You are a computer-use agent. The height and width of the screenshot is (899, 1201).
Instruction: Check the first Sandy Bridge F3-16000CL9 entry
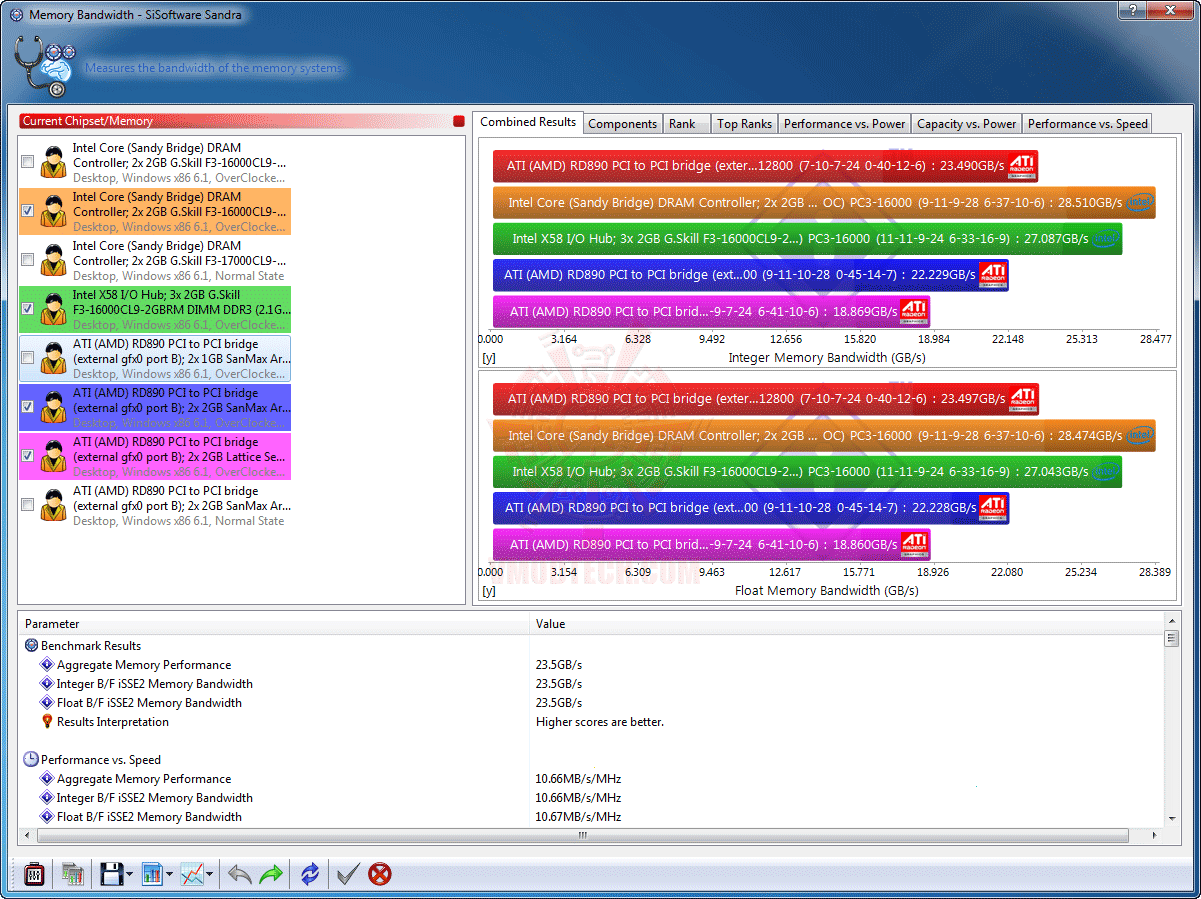point(28,162)
